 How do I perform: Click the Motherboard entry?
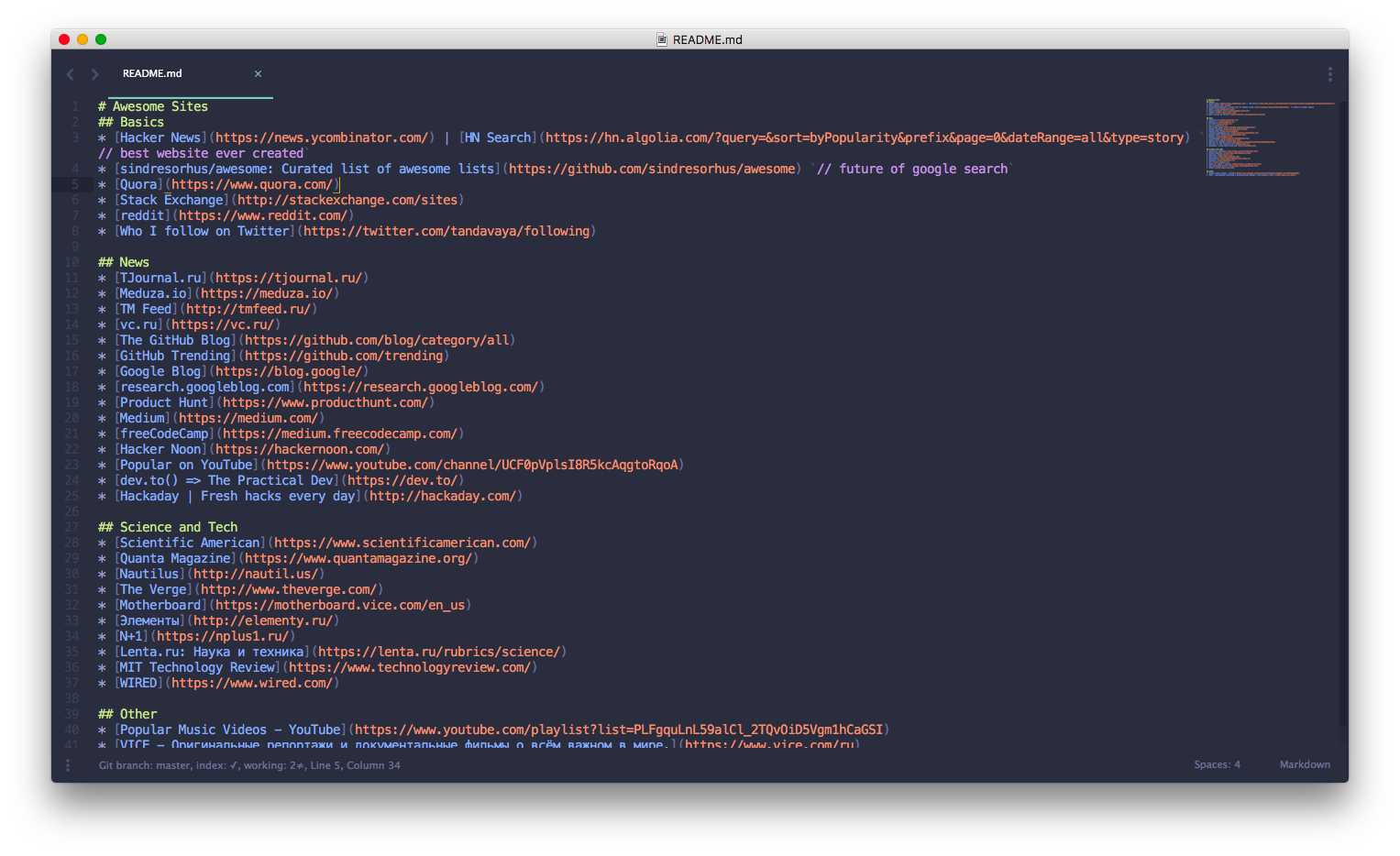click(284, 605)
